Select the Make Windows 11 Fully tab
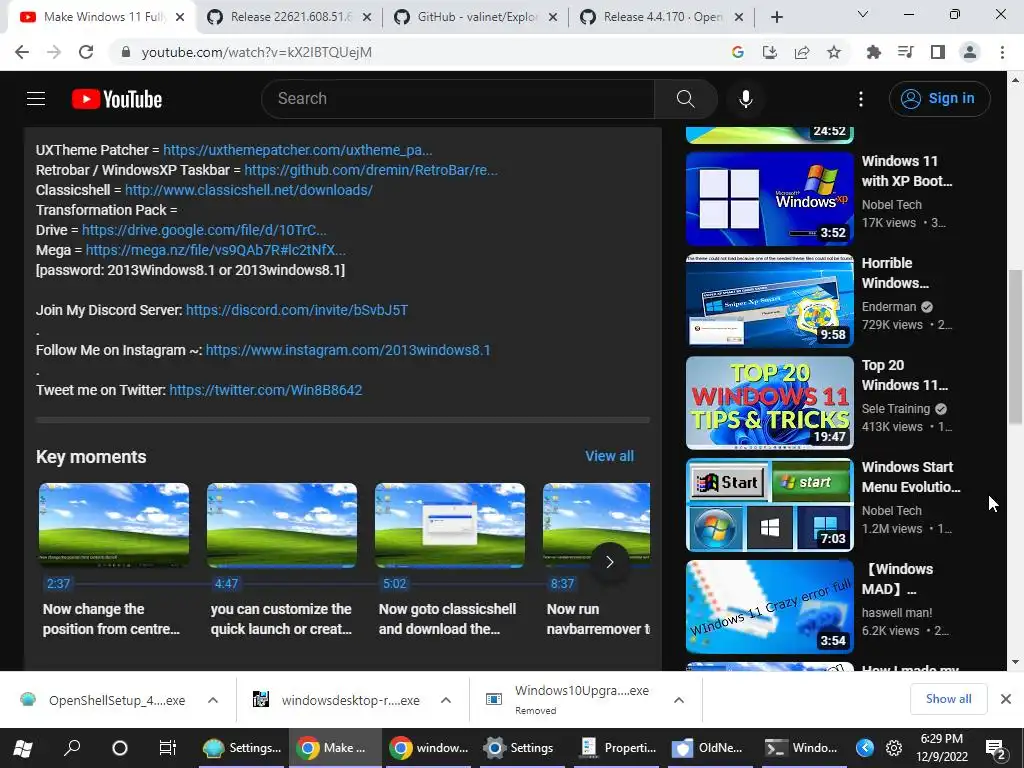1024x768 pixels. (x=101, y=17)
